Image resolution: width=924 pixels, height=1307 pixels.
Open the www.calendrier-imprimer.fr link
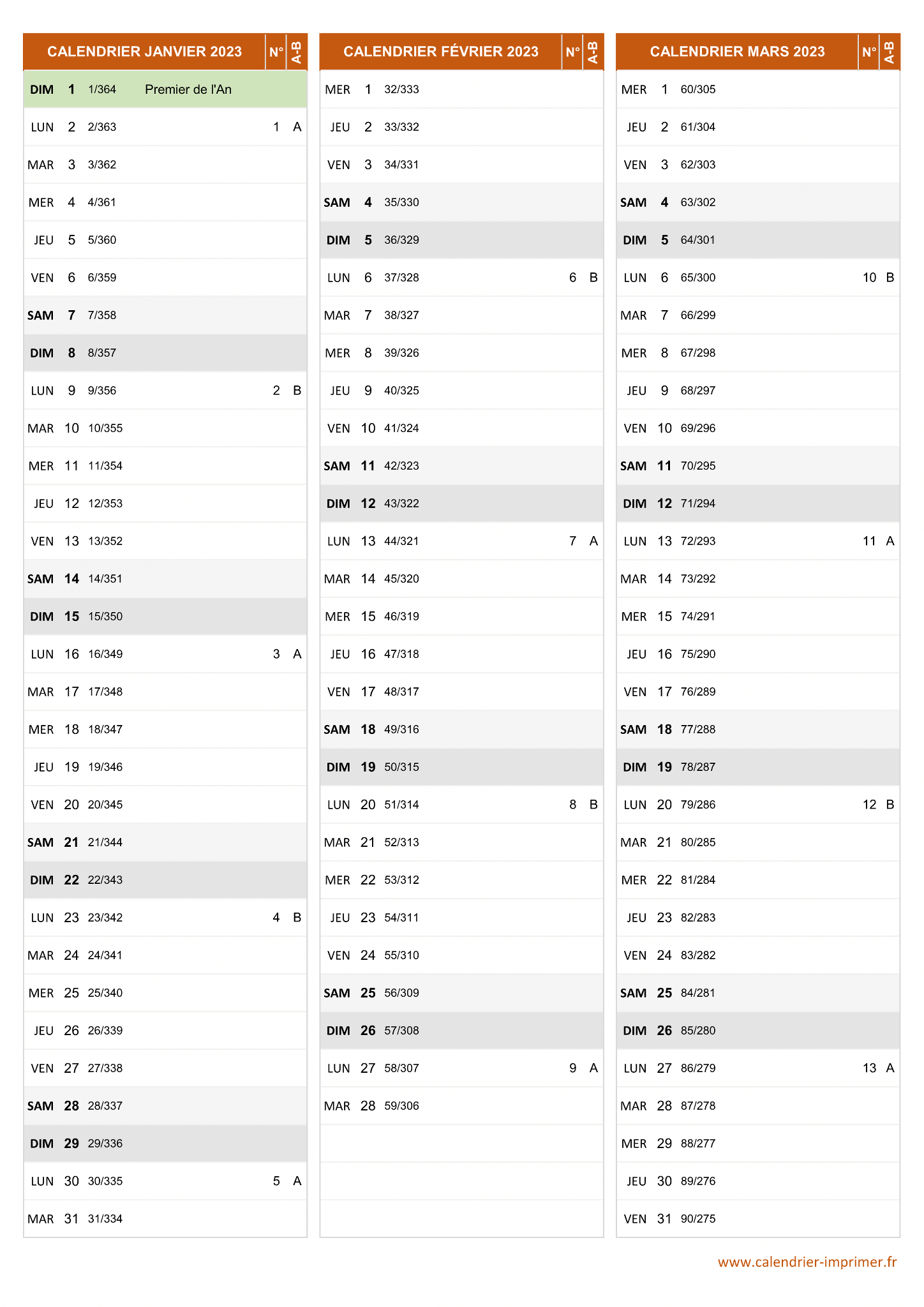(x=807, y=1262)
